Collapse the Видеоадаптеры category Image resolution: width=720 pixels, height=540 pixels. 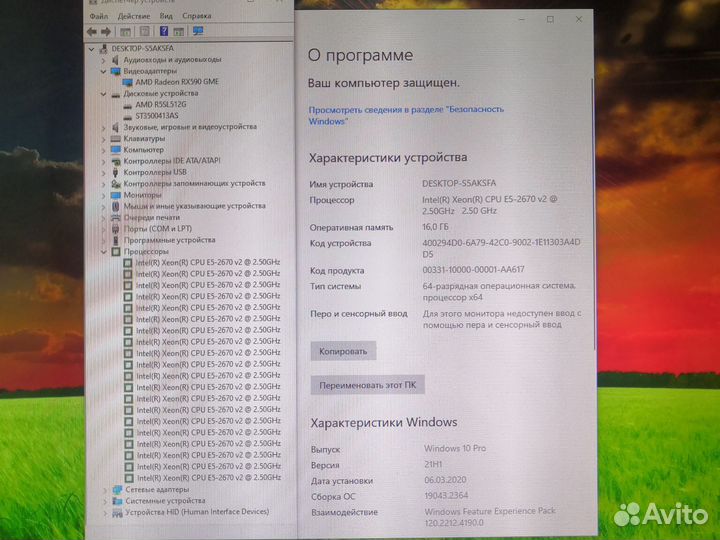(103, 71)
